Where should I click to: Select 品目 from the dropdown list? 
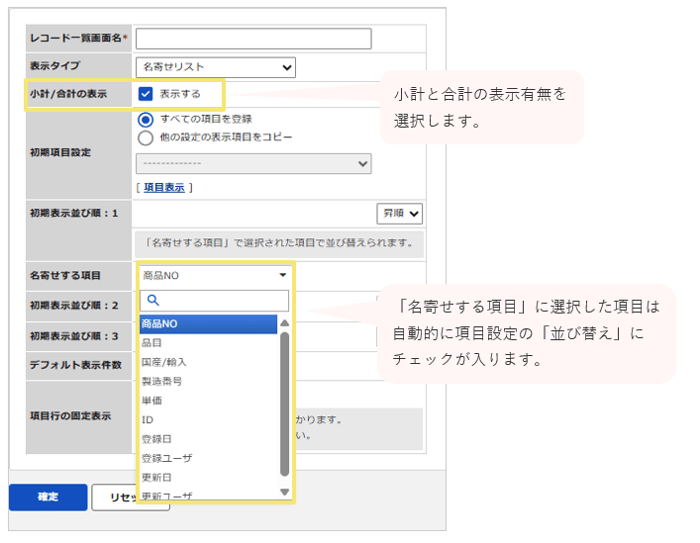pyautogui.click(x=208, y=343)
